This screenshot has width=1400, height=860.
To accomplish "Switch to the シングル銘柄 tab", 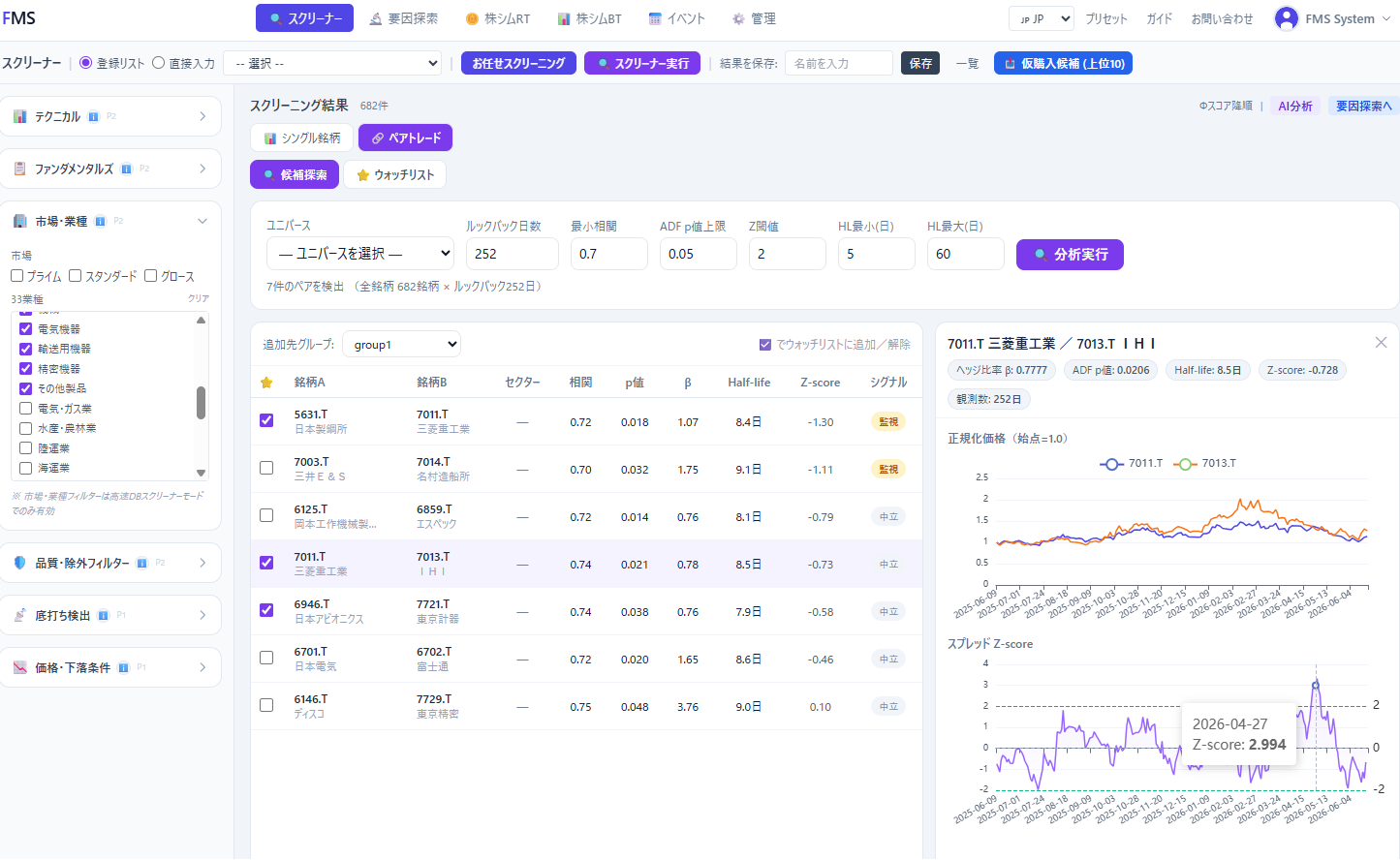I will click(301, 138).
